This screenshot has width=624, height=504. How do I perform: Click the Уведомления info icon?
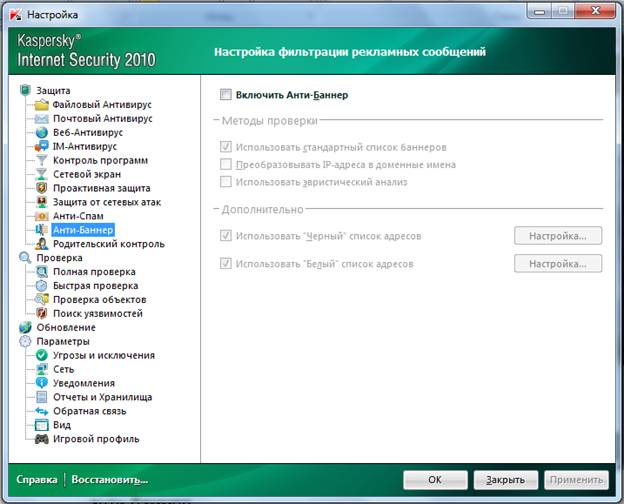[x=41, y=383]
